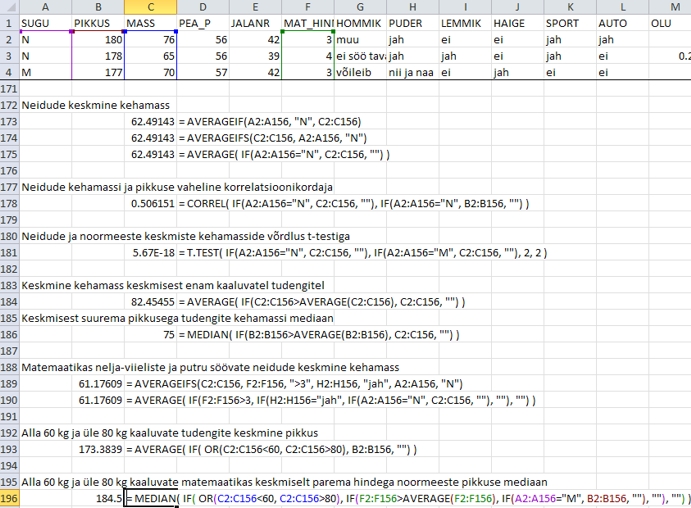This screenshot has width=691, height=508.
Task: Select column E header
Action: coord(255,7)
